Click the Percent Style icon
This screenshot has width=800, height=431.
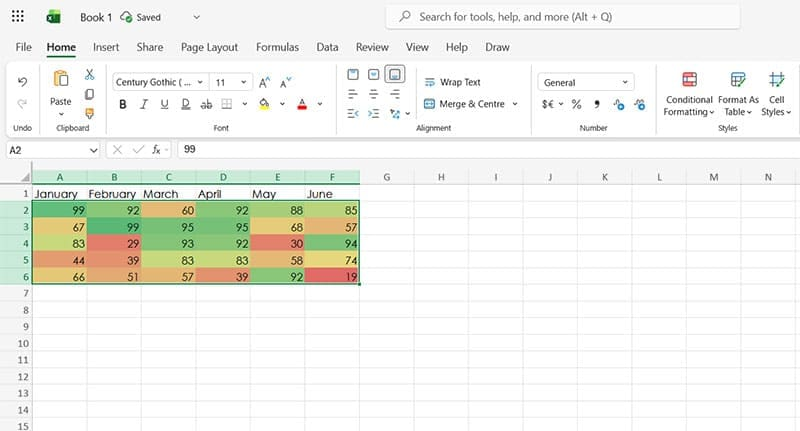pyautogui.click(x=576, y=104)
